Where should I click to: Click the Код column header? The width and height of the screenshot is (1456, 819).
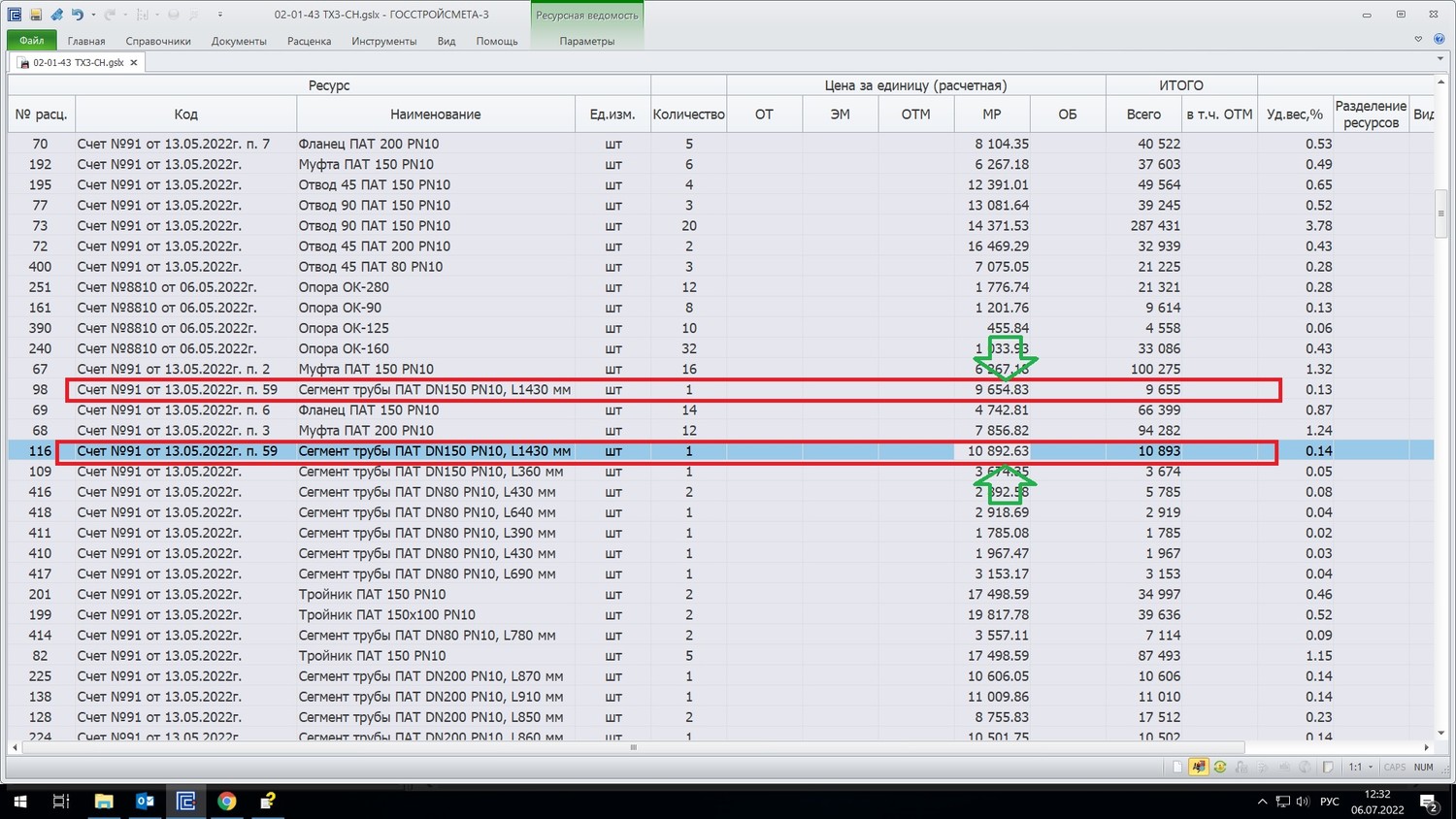(185, 114)
